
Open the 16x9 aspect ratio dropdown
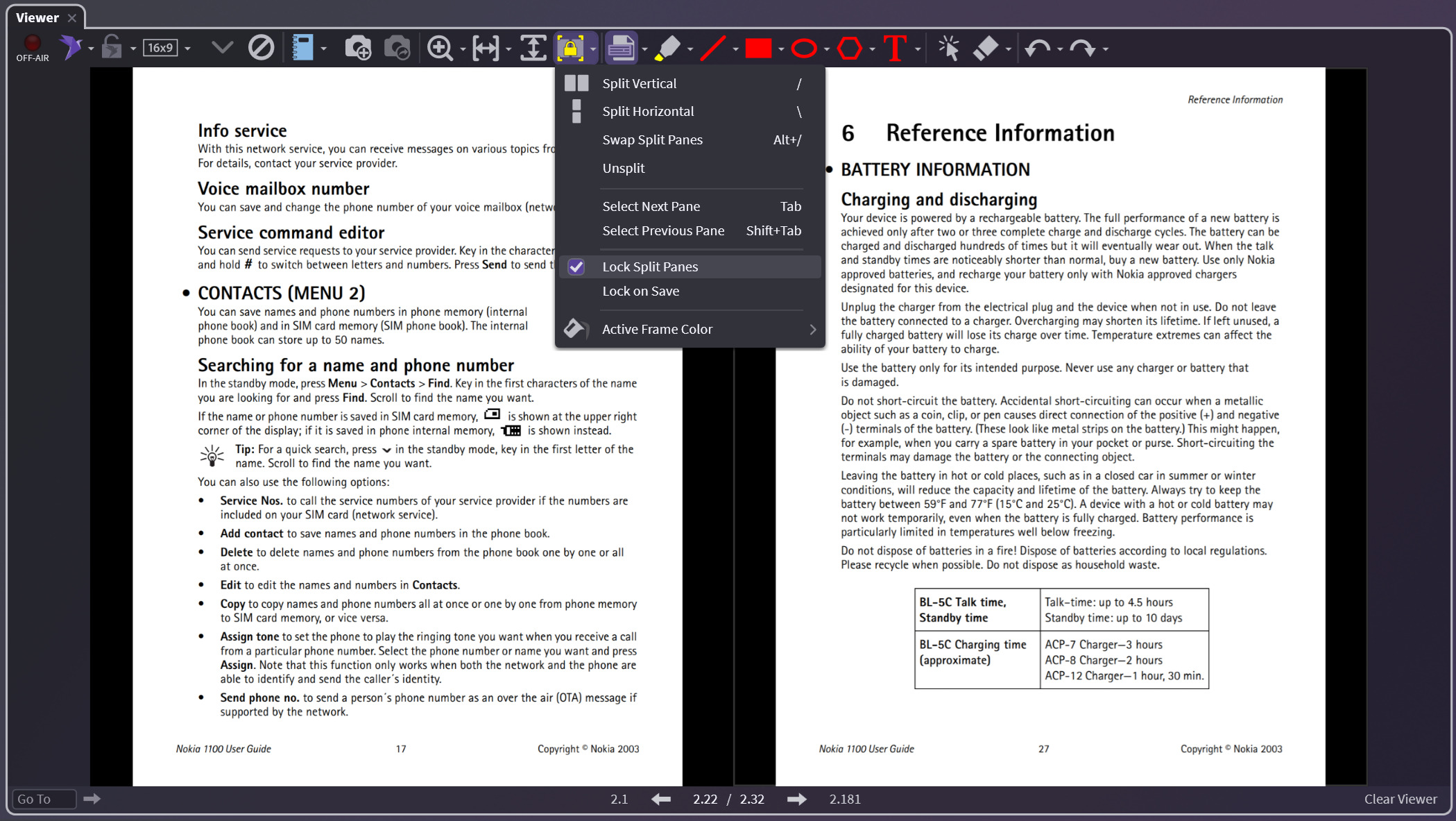click(x=188, y=49)
